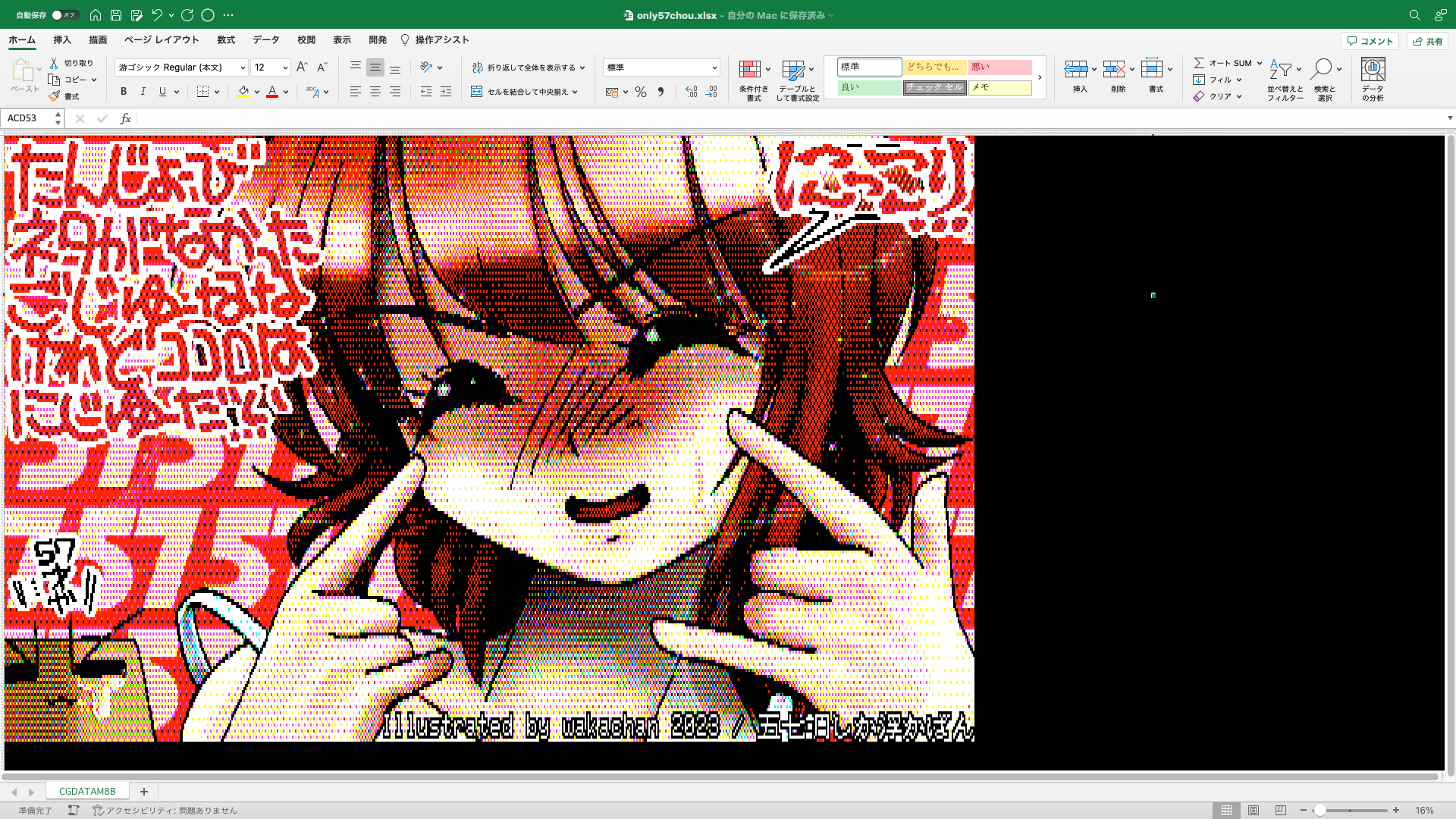Screen dimensions: 1456x819
Task: Click the Undo arrow icon
Action: coord(157,15)
